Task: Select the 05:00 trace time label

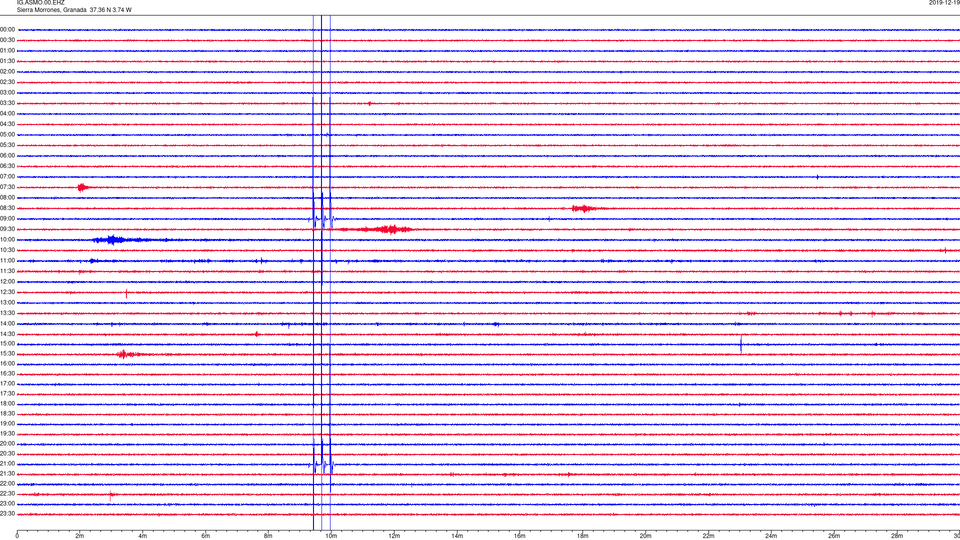Action: [x=8, y=135]
